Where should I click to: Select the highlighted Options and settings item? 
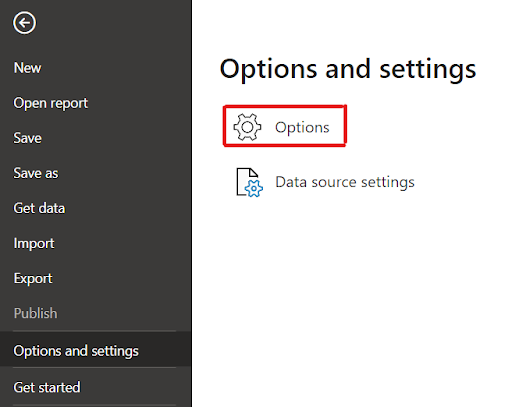95,351
